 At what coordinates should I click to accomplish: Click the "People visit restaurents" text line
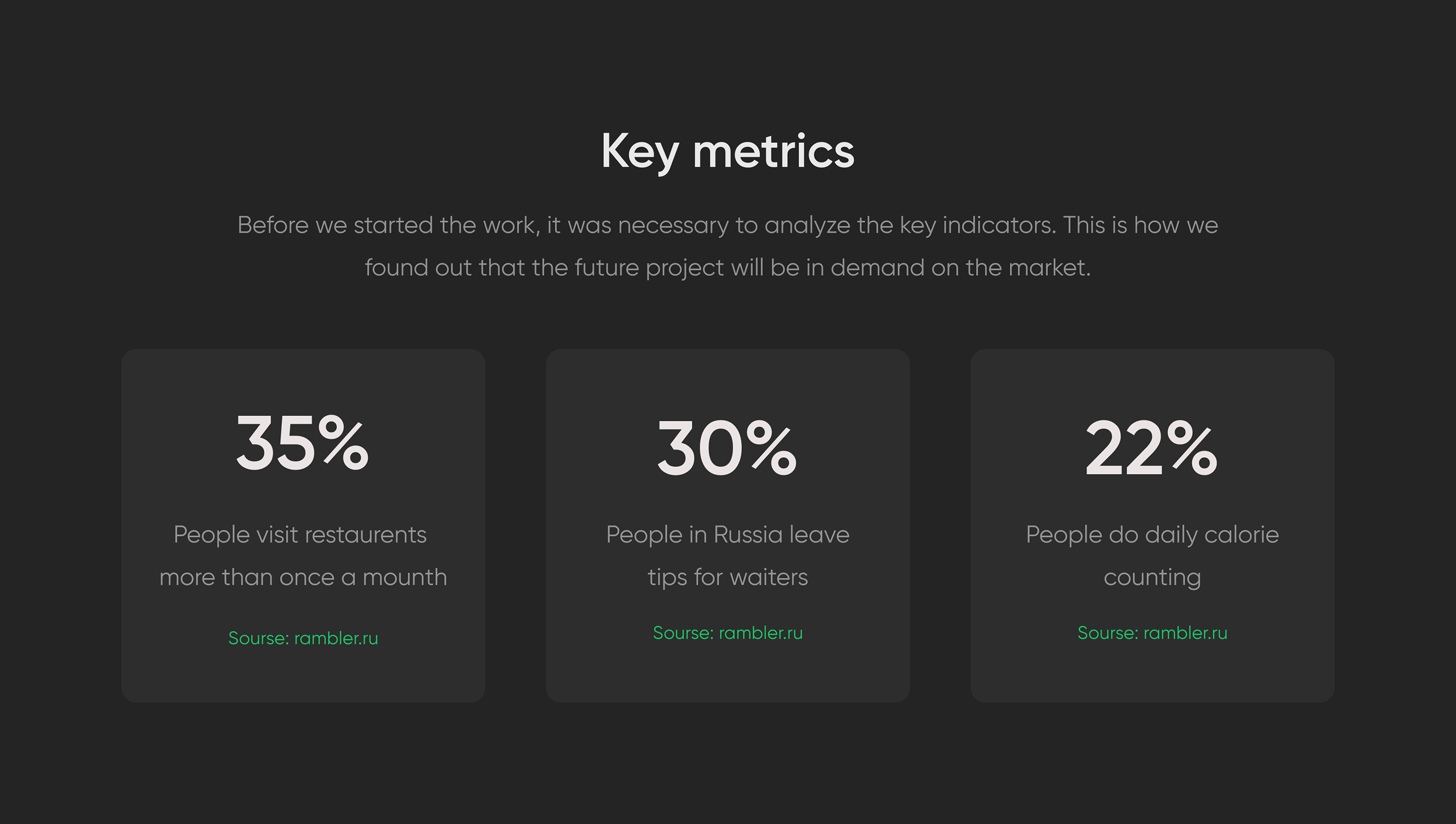[x=301, y=535]
